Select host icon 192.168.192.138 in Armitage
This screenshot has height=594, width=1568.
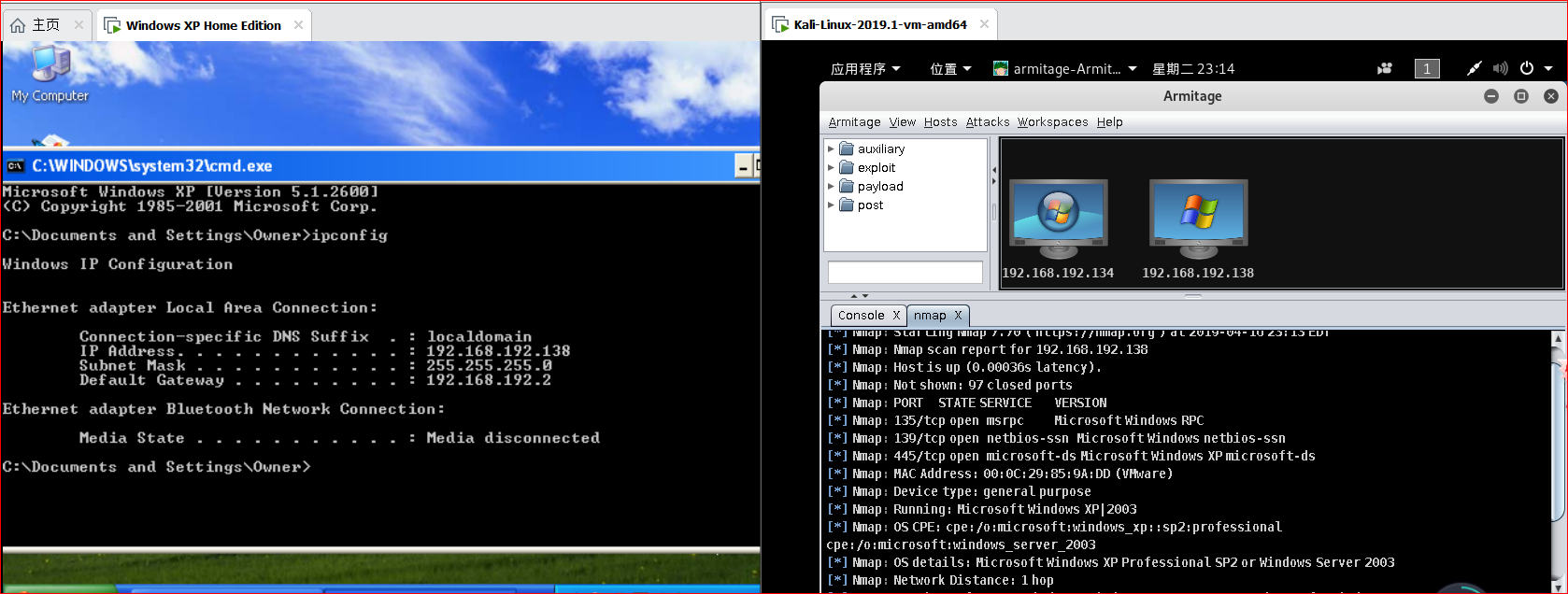coord(1198,230)
